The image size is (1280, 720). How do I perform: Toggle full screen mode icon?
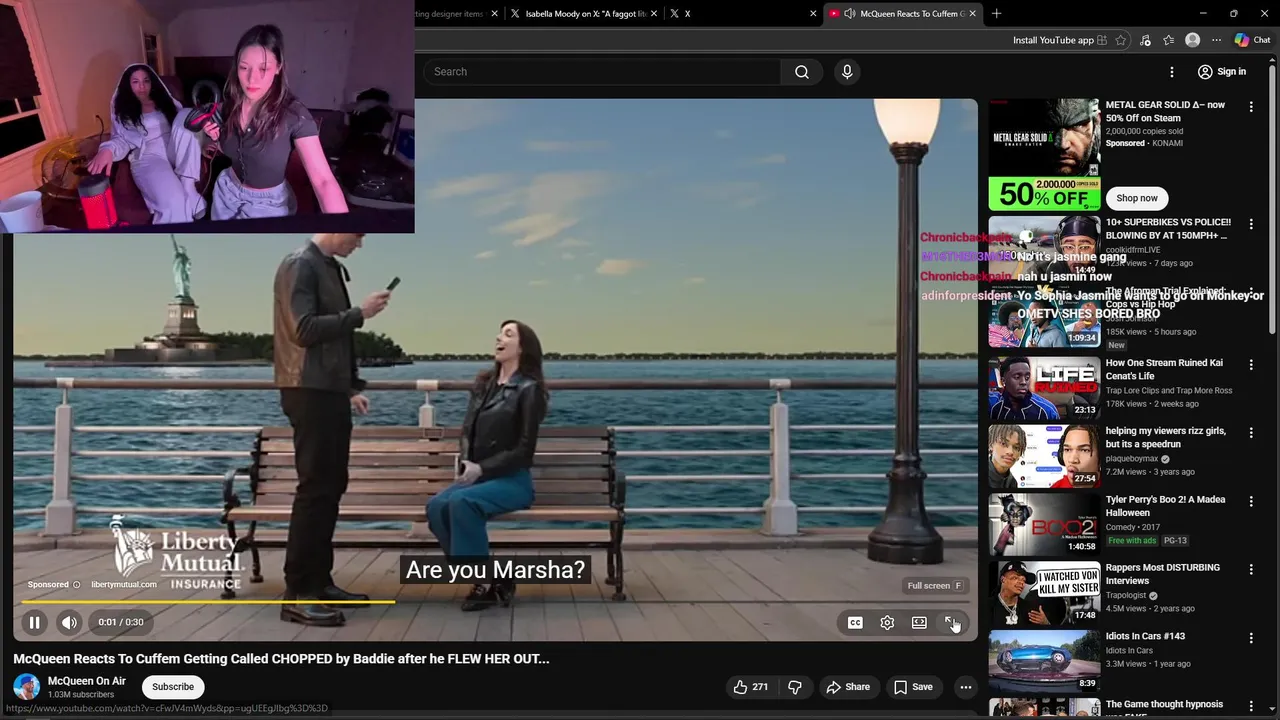pos(952,622)
